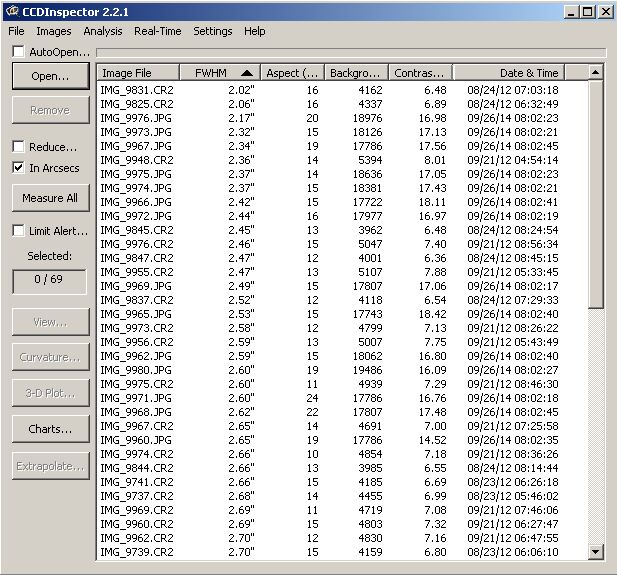Click the scrollbar up arrow

[596, 73]
